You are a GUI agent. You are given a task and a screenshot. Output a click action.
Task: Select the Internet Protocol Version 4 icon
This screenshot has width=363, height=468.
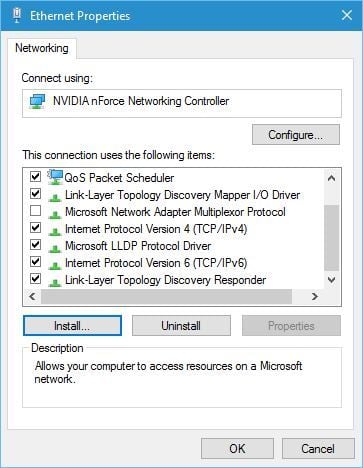[x=55, y=231]
